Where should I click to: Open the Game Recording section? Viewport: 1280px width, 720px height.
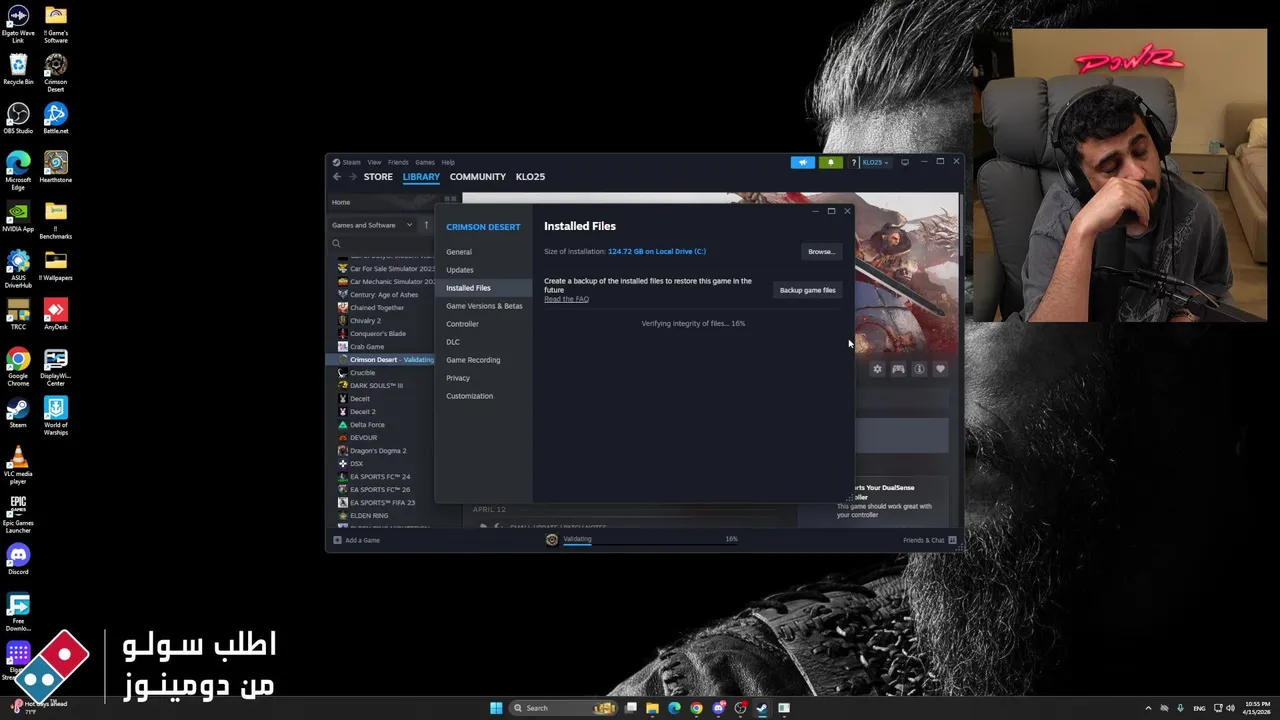(473, 360)
